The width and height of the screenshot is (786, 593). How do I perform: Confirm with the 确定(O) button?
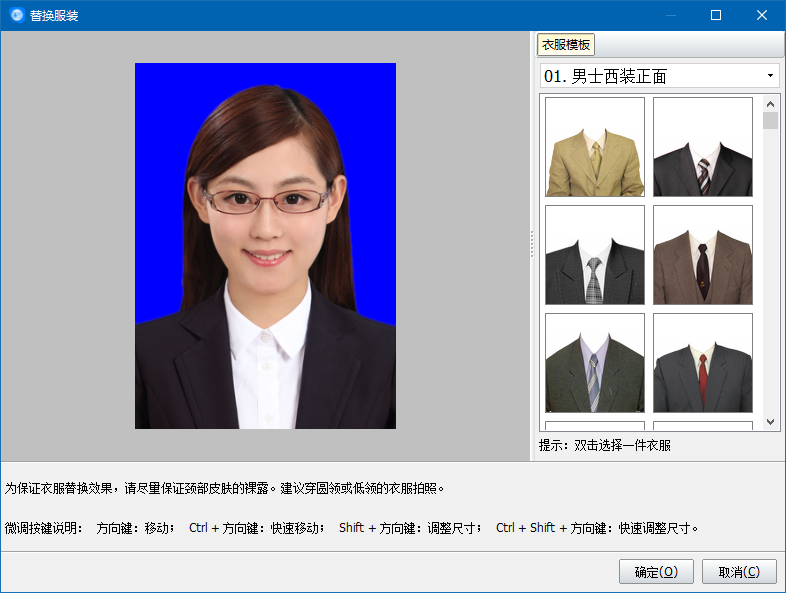(x=656, y=571)
